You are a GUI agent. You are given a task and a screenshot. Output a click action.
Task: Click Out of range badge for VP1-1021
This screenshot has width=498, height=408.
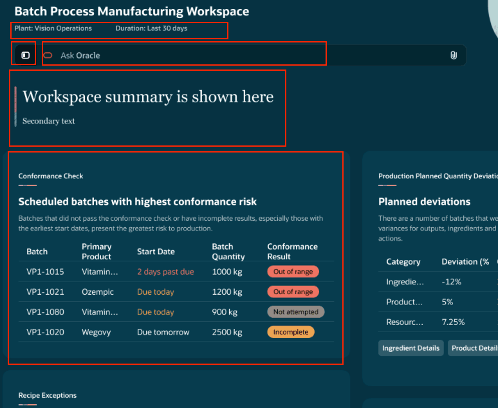coord(293,292)
